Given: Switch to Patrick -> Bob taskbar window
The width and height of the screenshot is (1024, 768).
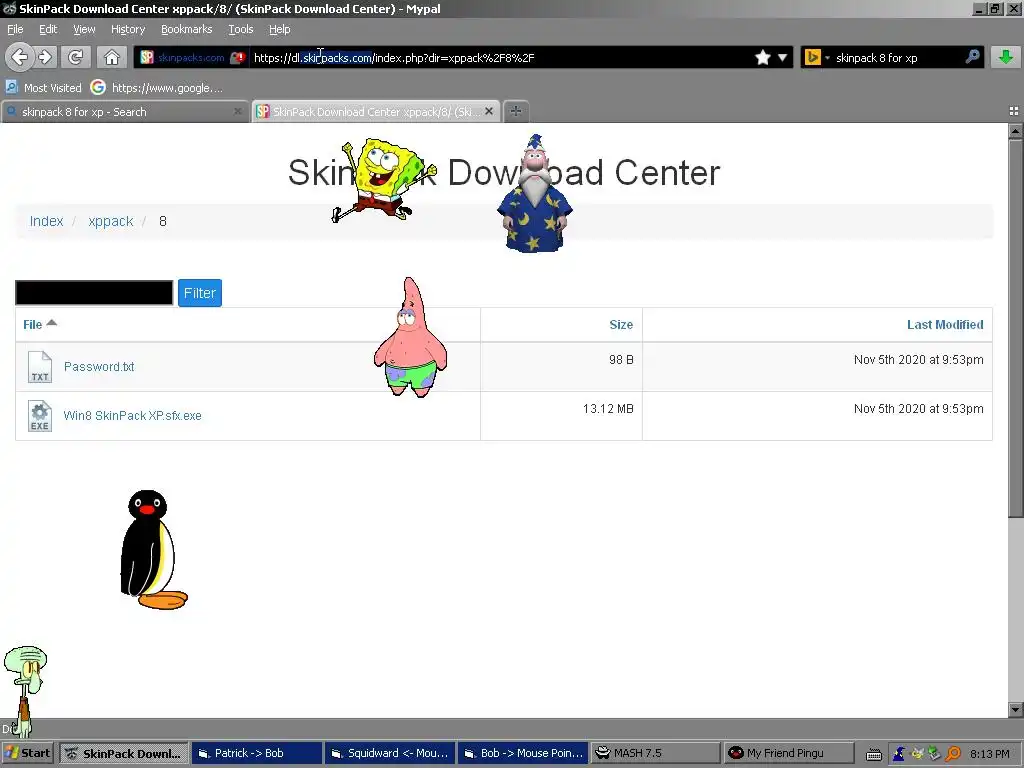Looking at the screenshot, I should tap(256, 753).
